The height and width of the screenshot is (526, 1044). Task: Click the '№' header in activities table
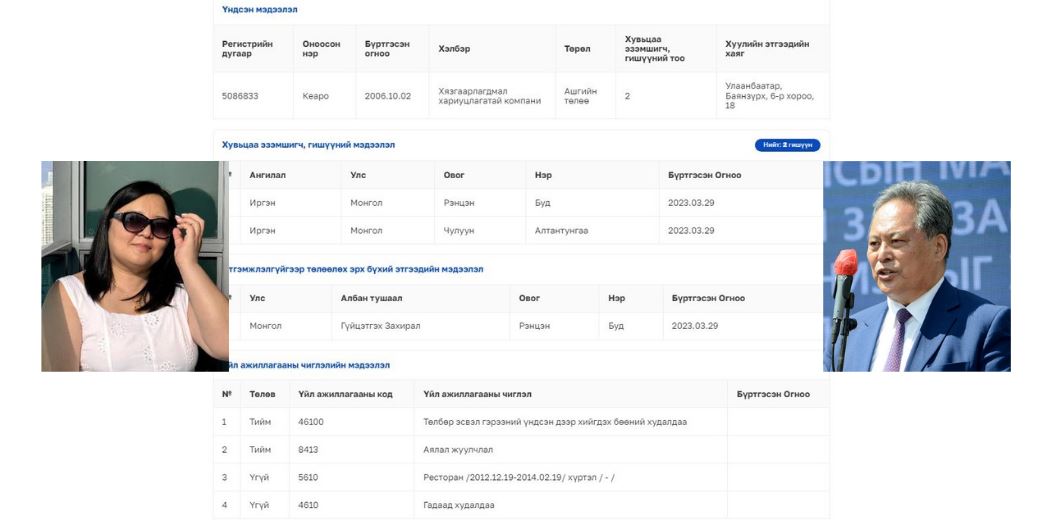point(226,394)
